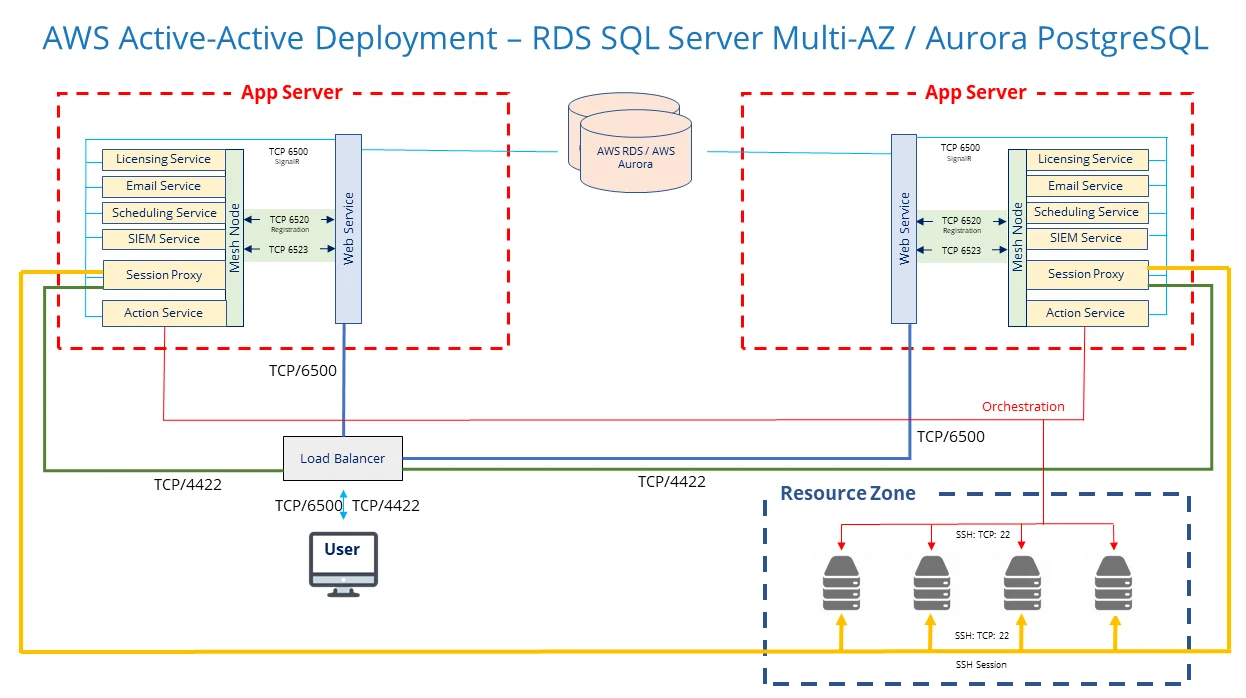The height and width of the screenshot is (698, 1246).
Task: Click TCP 6523 label in left App Server
Action: click(x=289, y=250)
